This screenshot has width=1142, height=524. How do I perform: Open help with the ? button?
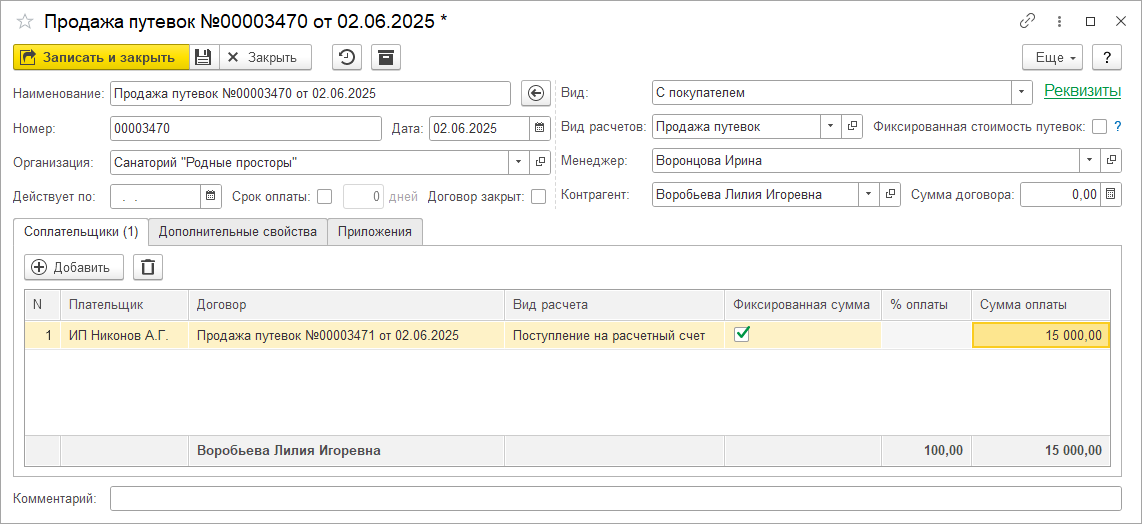pos(1106,57)
